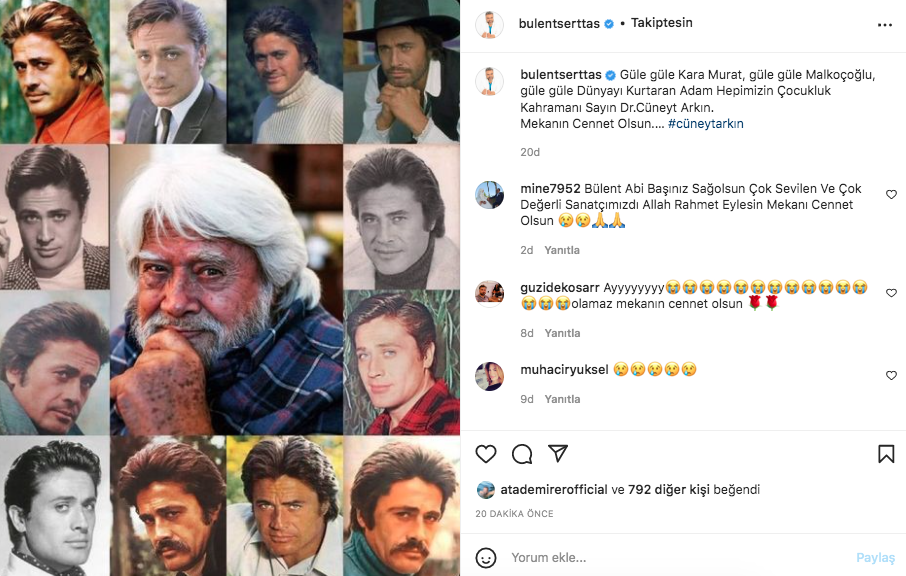906x576 pixels.
Task: Share post using paper plane icon
Action: click(558, 454)
